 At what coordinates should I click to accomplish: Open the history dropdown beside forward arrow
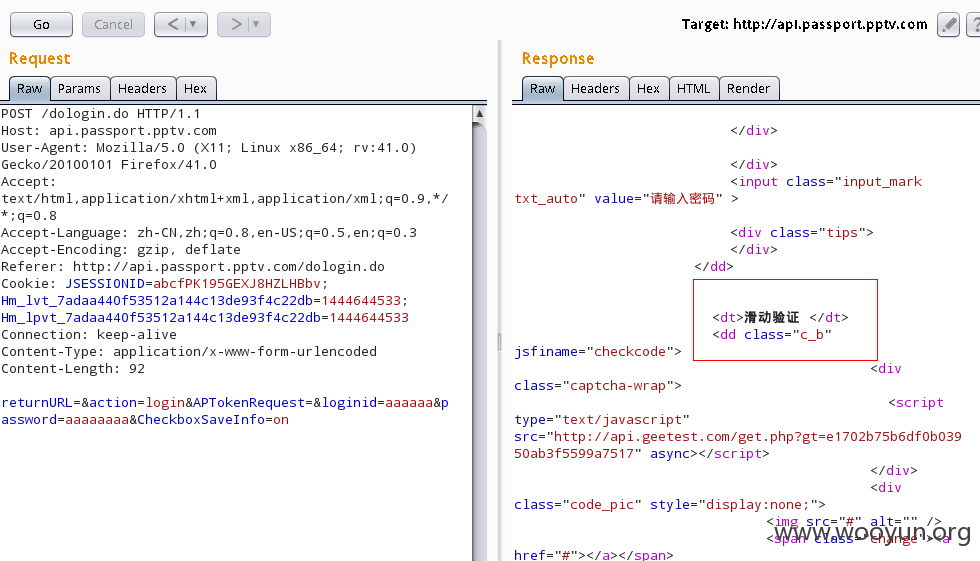coord(257,24)
